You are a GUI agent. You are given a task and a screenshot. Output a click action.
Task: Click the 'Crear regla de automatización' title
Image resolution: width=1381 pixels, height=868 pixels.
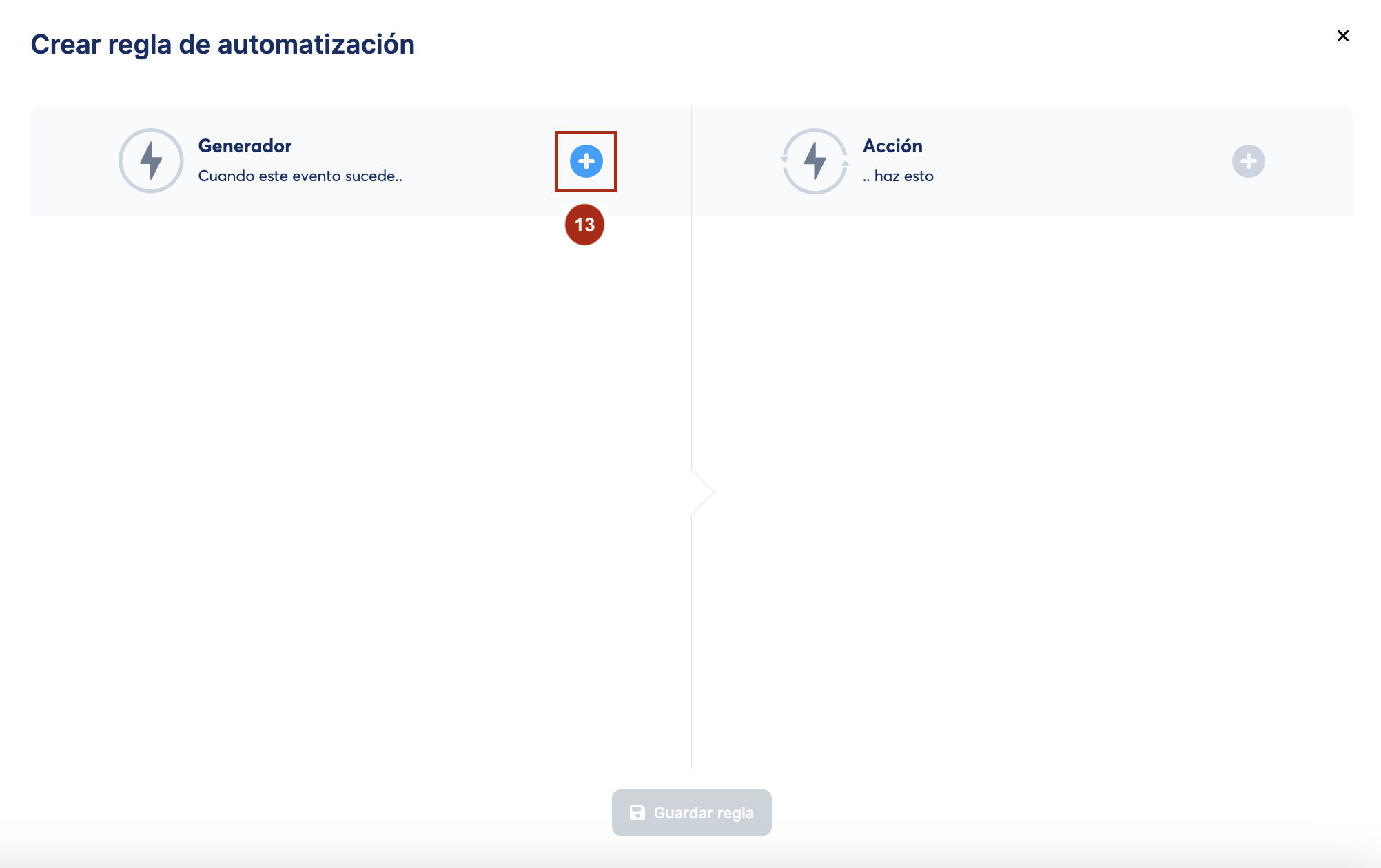pos(223,45)
